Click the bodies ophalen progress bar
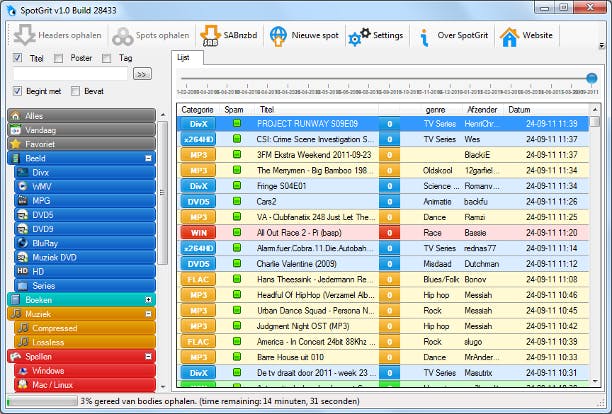This screenshot has width=612, height=414. click(42, 401)
